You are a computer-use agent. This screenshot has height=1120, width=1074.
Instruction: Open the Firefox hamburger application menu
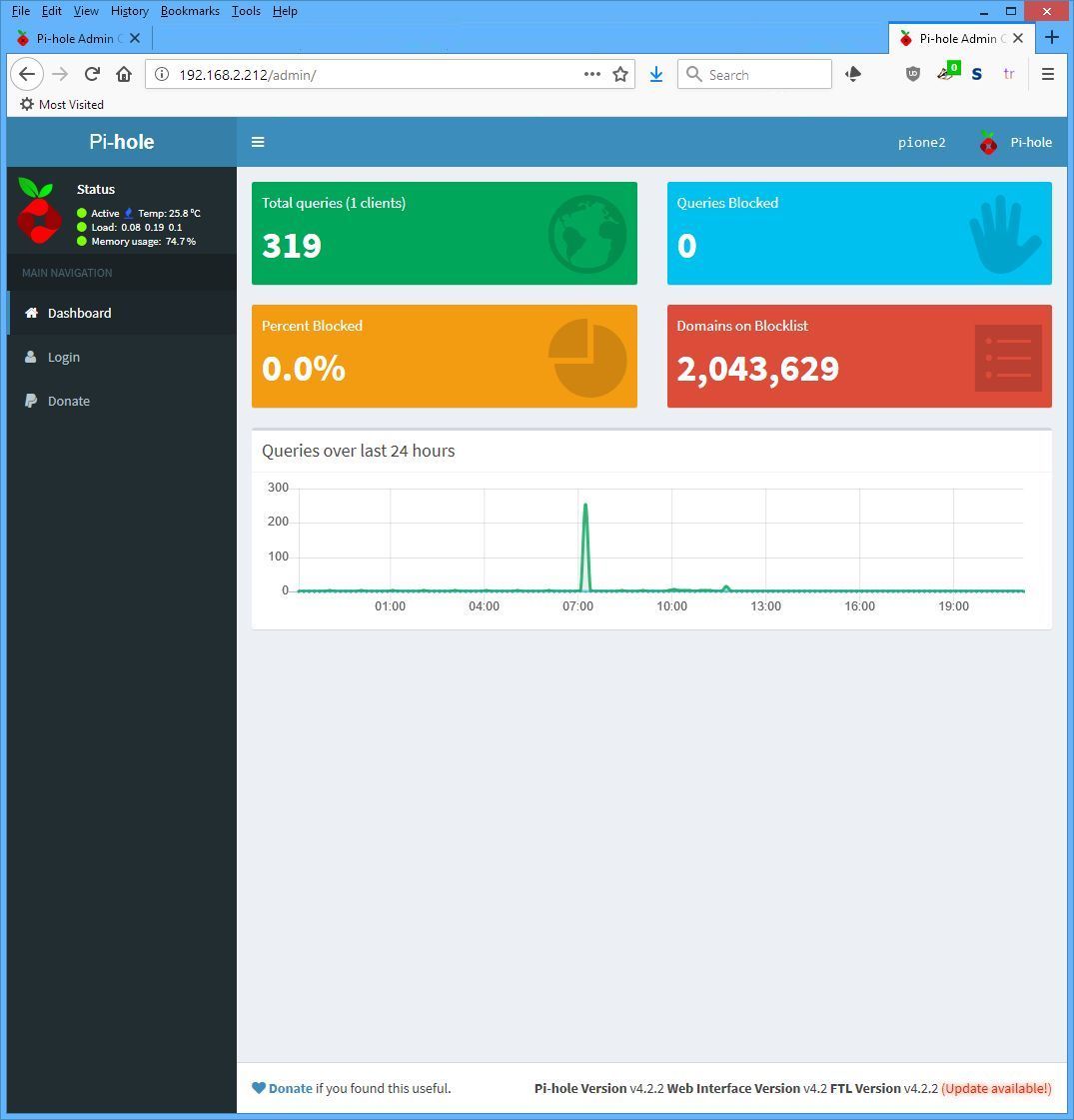click(1048, 74)
